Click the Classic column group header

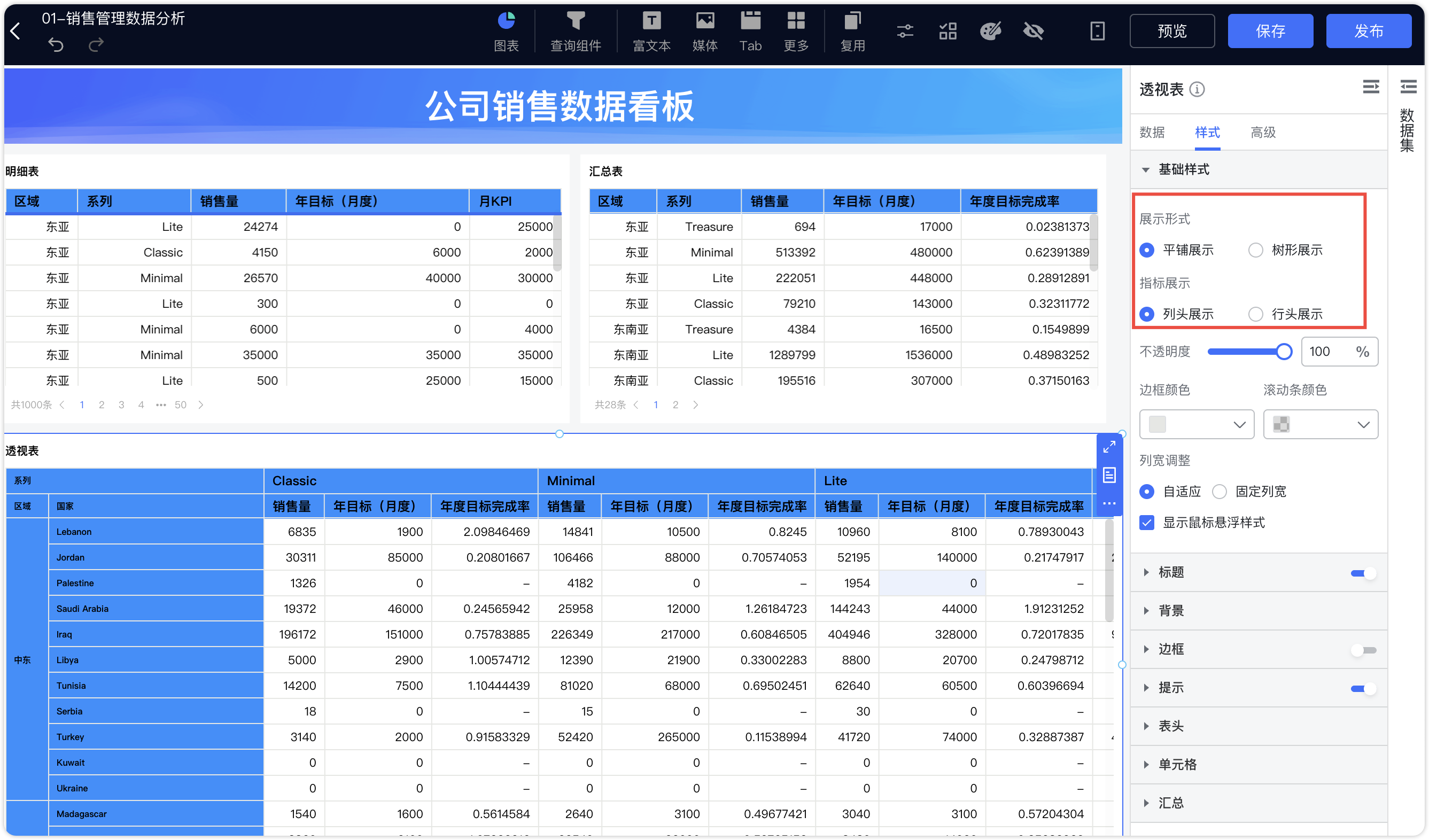400,481
